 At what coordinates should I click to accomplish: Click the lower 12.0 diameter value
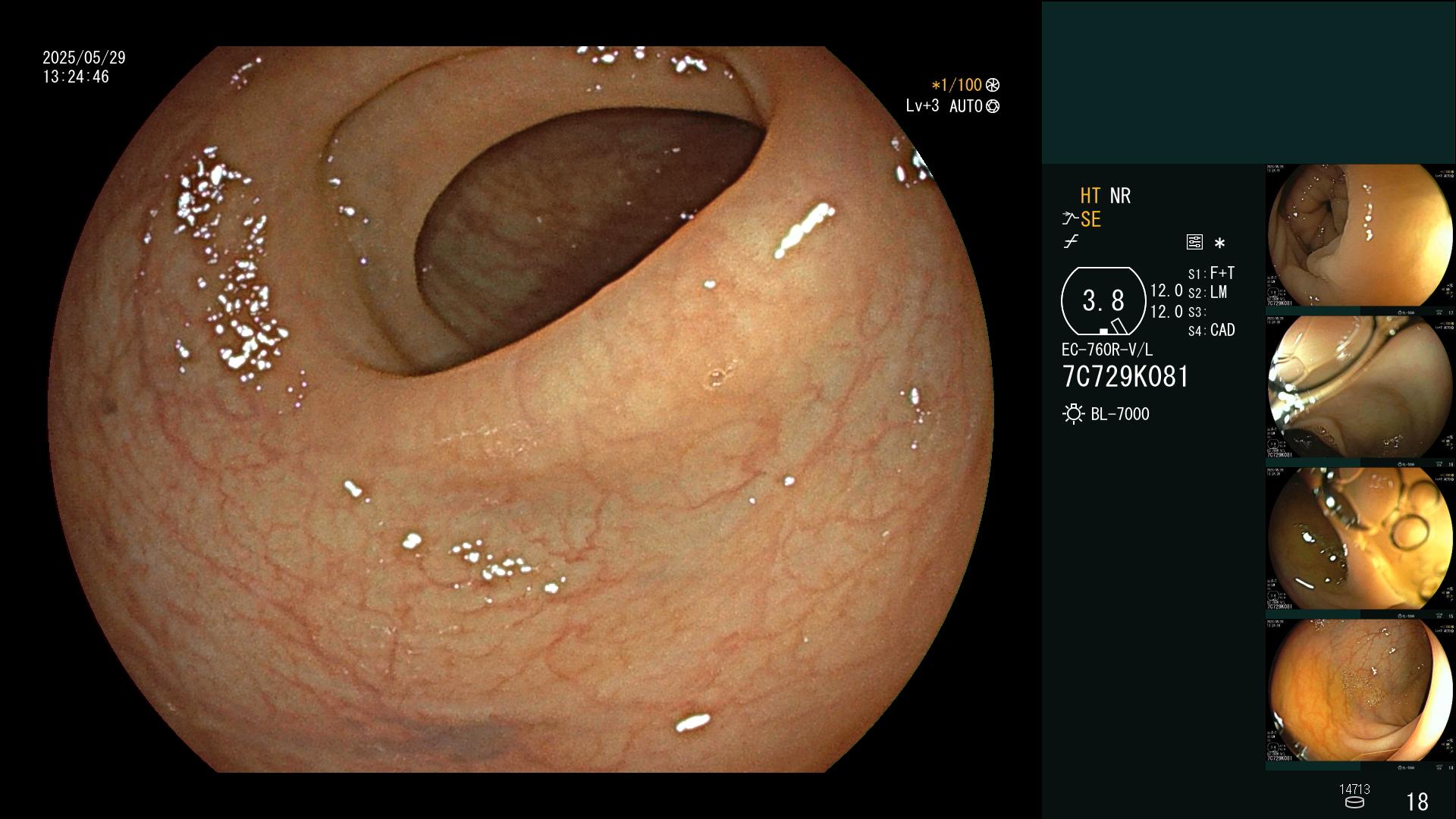click(1166, 312)
